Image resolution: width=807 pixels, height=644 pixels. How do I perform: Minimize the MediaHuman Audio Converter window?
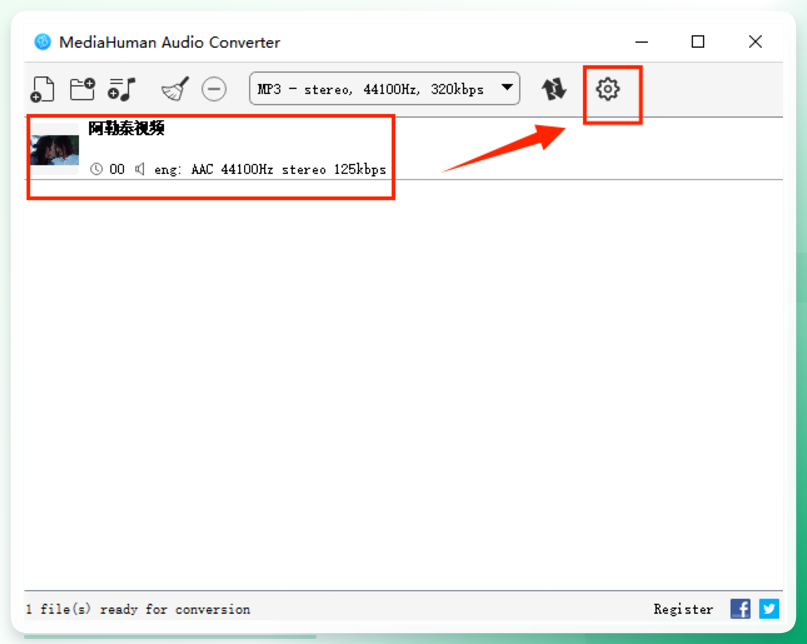pyautogui.click(x=642, y=42)
